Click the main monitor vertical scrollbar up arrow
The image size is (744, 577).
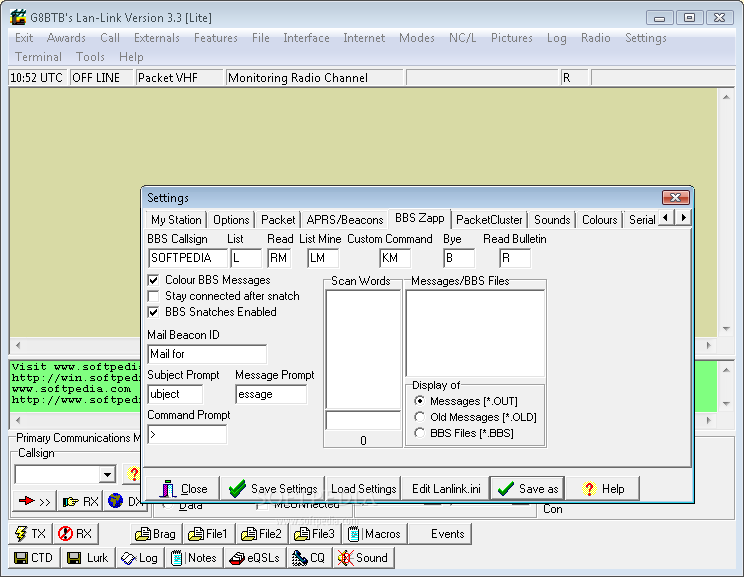pyautogui.click(x=726, y=97)
